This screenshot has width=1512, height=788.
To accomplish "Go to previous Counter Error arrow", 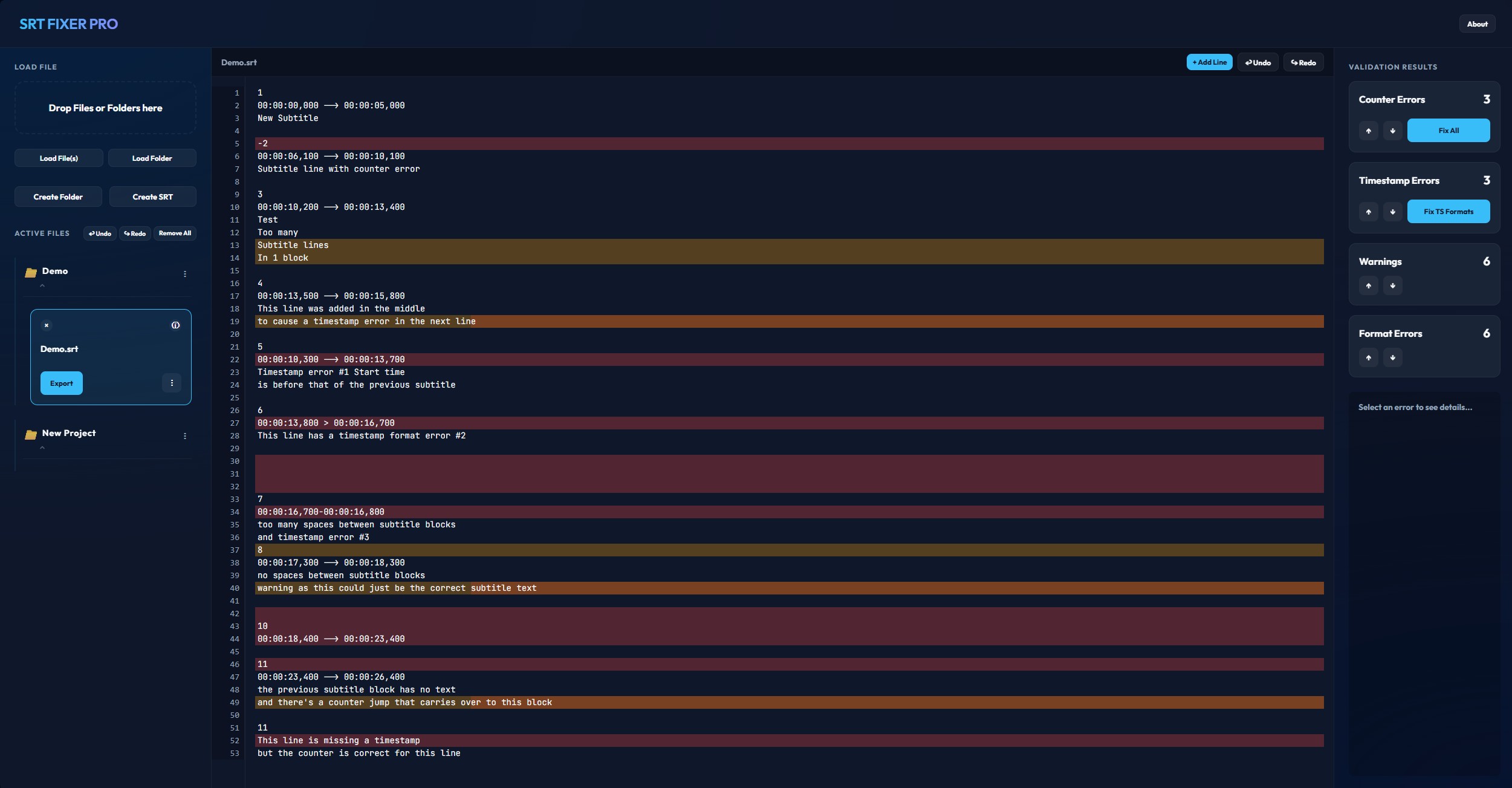I will pyautogui.click(x=1369, y=131).
